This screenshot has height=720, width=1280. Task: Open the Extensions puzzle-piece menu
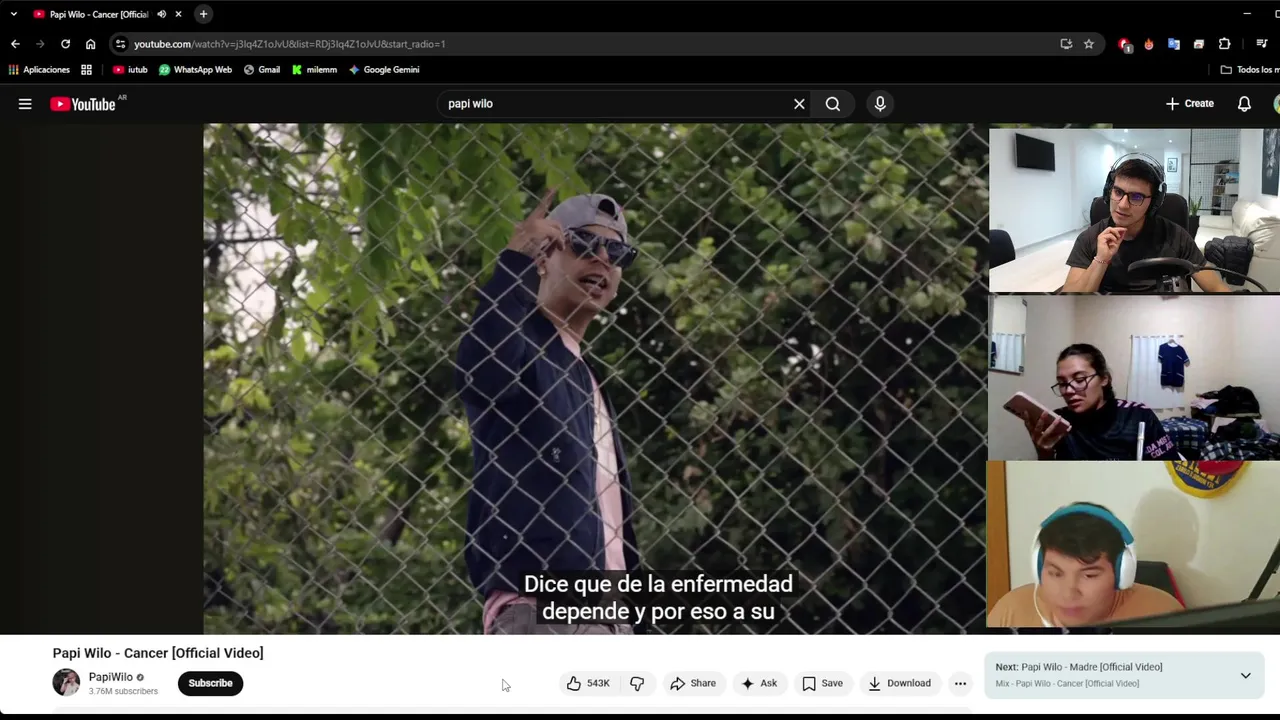(x=1224, y=44)
